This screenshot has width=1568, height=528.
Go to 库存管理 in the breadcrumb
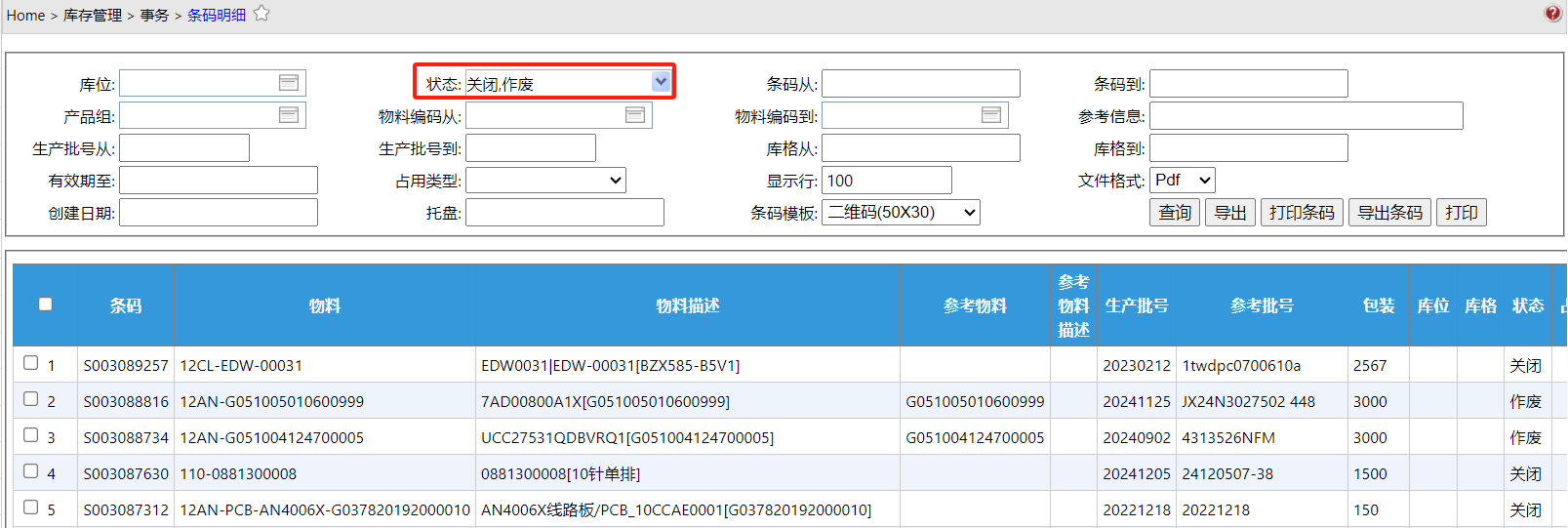tap(93, 16)
